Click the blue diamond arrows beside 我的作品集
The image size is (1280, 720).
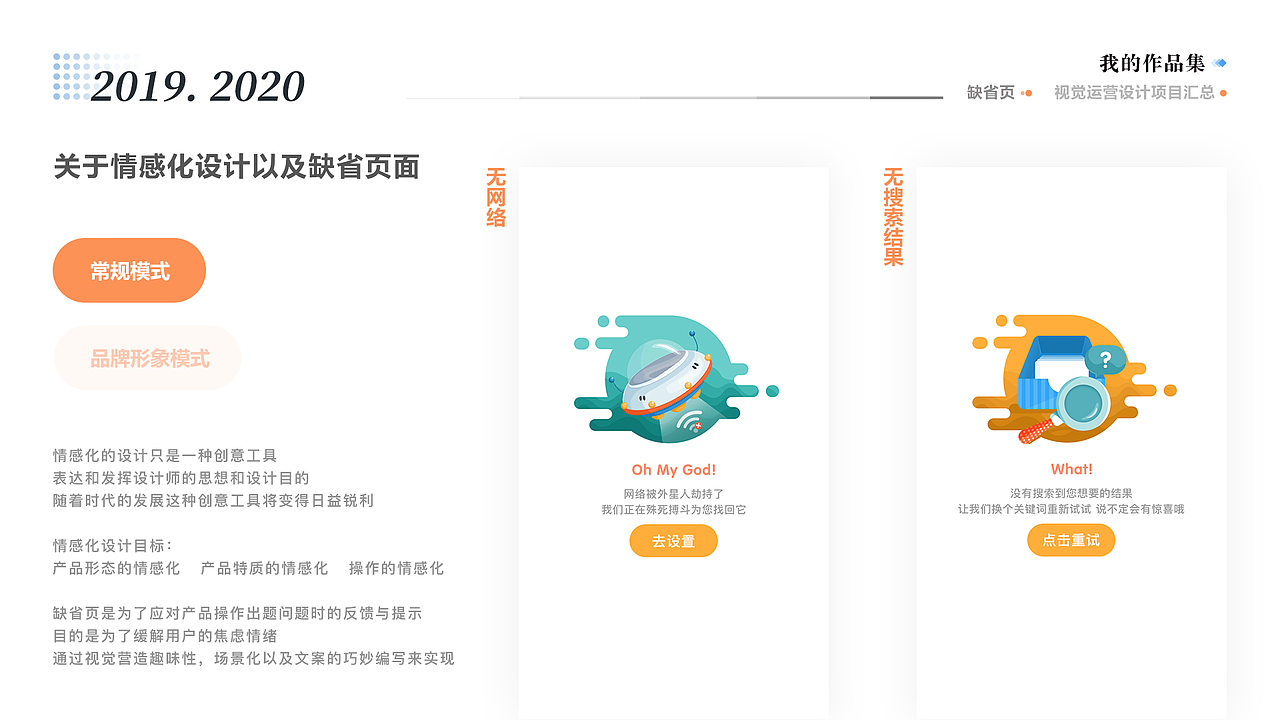(x=1218, y=61)
